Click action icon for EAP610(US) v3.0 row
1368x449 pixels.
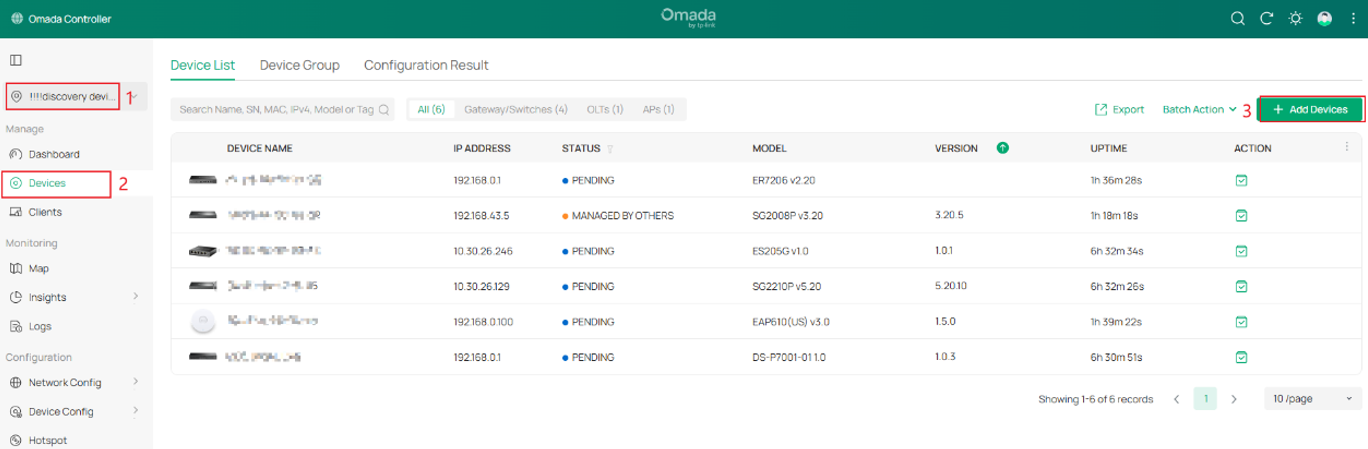(1241, 322)
